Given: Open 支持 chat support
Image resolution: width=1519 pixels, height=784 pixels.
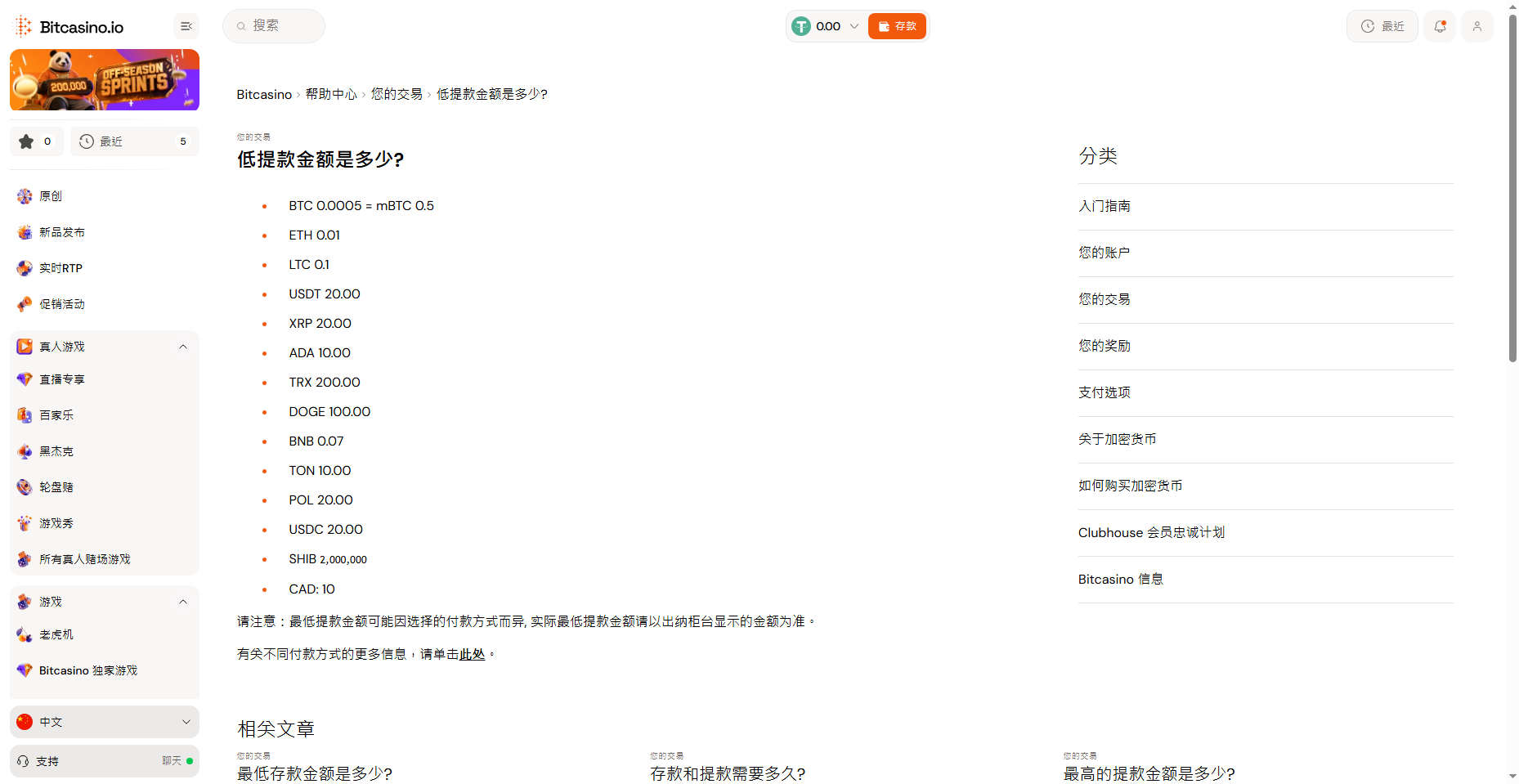Looking at the screenshot, I should pyautogui.click(x=105, y=761).
